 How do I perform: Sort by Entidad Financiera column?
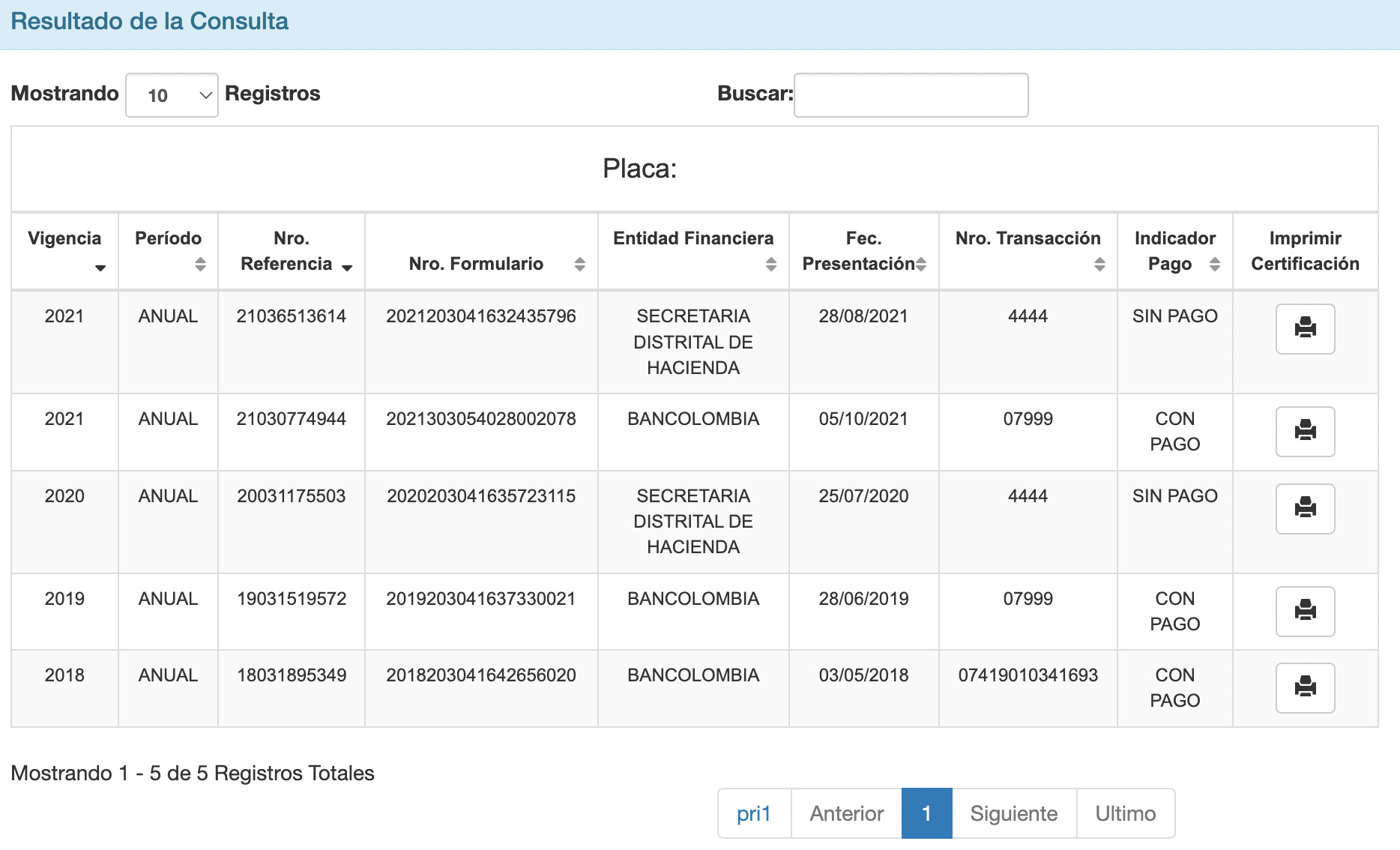[693, 250]
